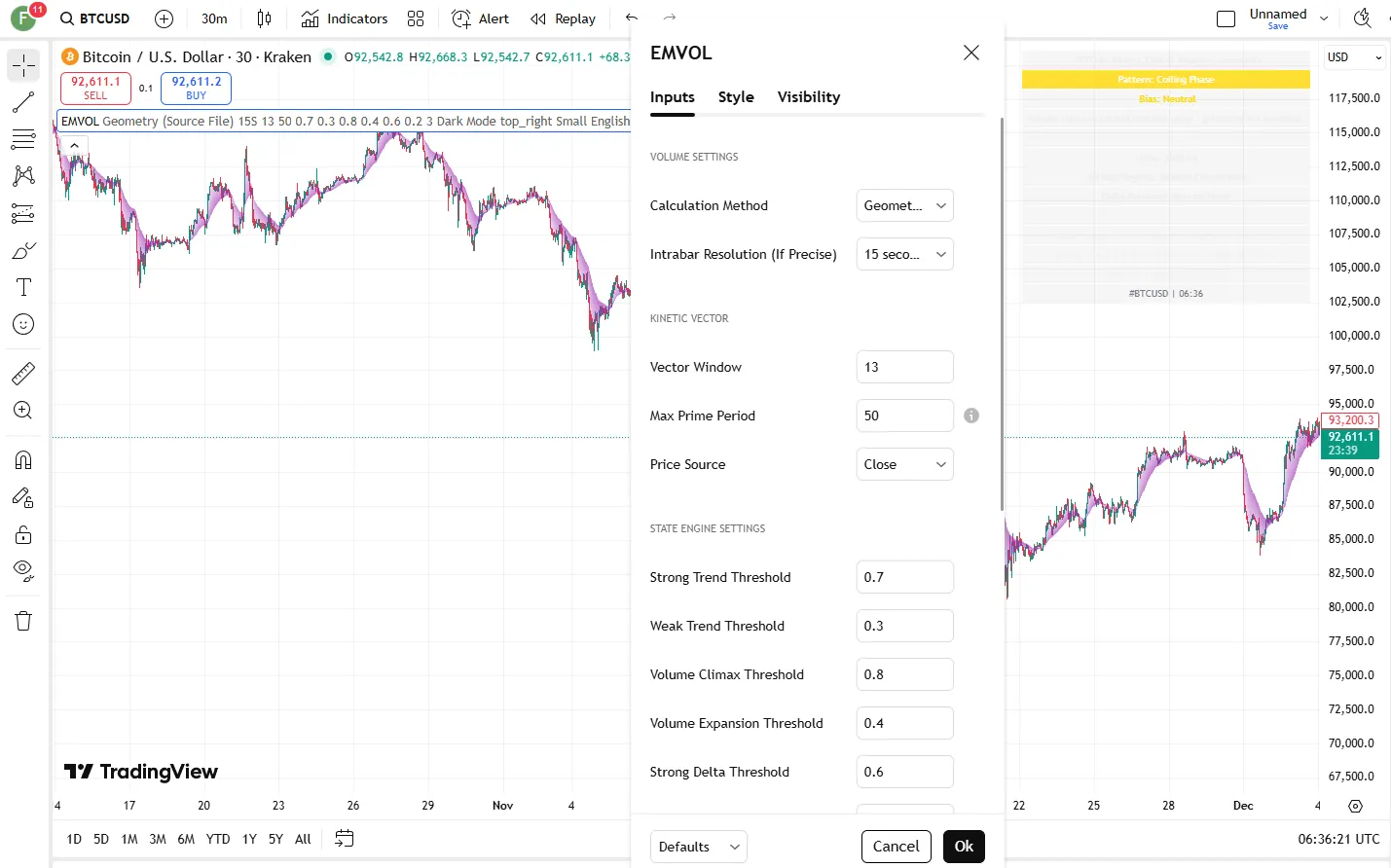Open the Price Source dropdown

(x=904, y=464)
